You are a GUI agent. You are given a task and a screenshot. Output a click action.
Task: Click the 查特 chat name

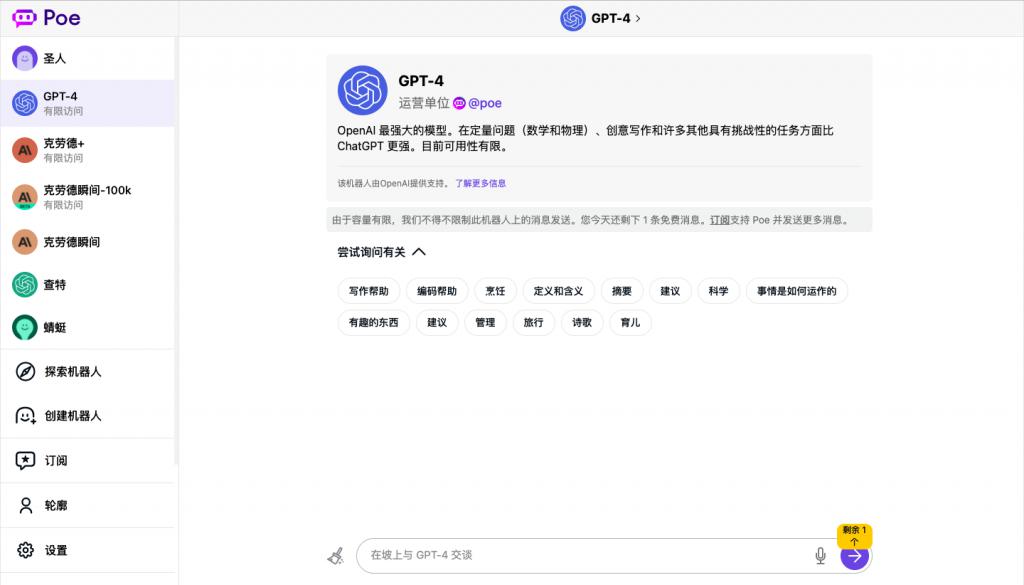55,285
